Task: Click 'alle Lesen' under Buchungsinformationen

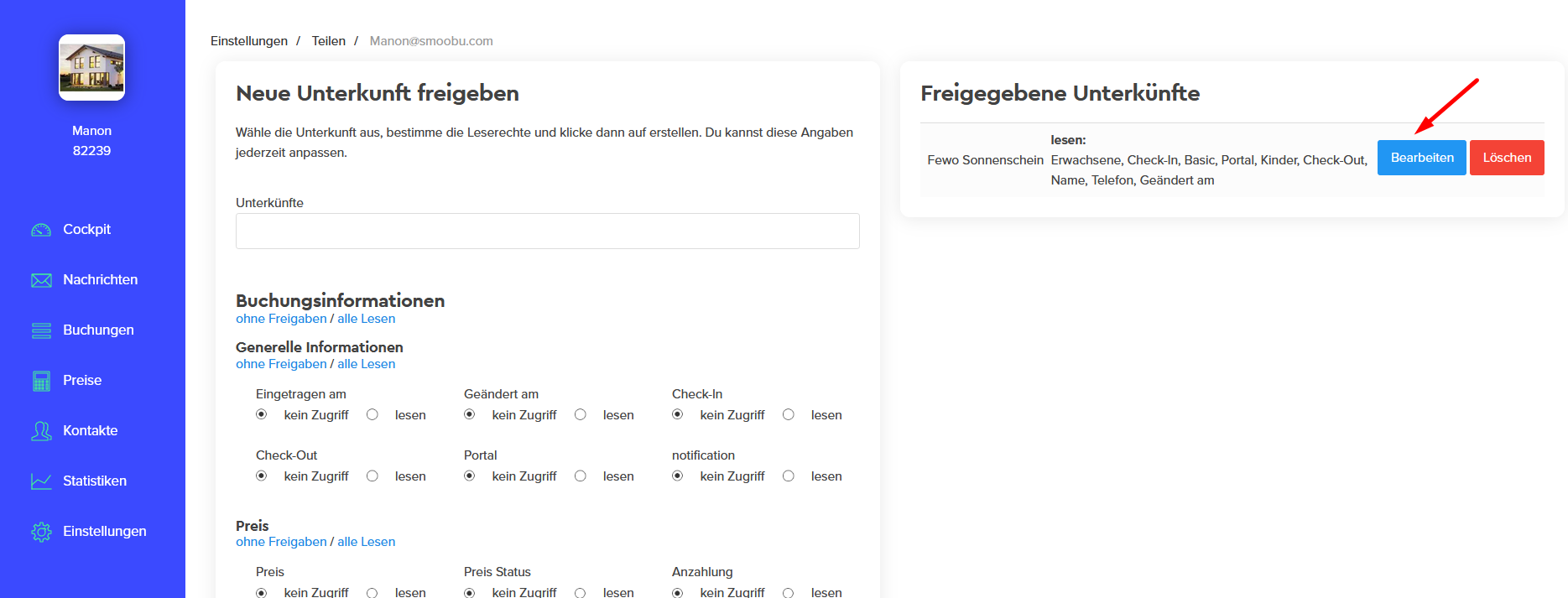Action: (367, 319)
